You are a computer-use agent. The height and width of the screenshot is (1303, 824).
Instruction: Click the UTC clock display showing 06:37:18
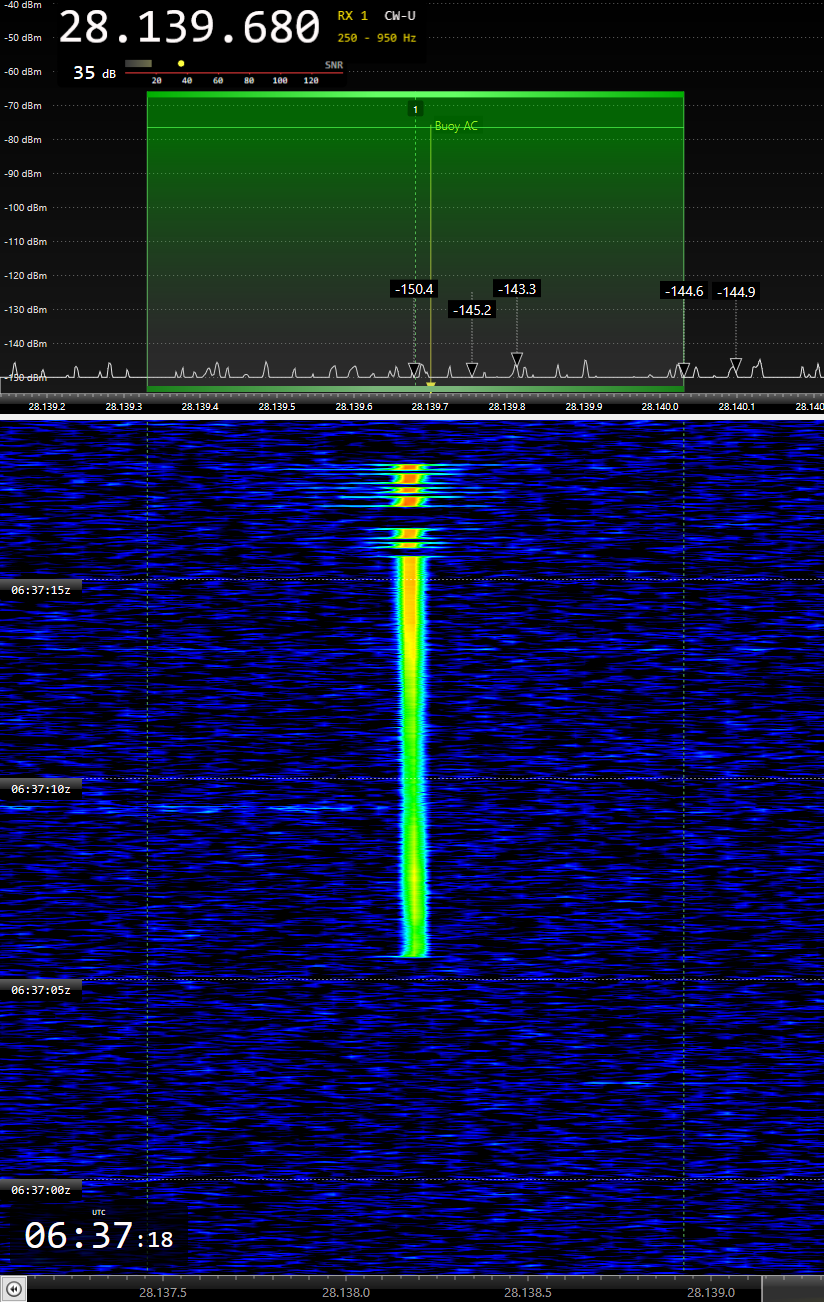(98, 1236)
